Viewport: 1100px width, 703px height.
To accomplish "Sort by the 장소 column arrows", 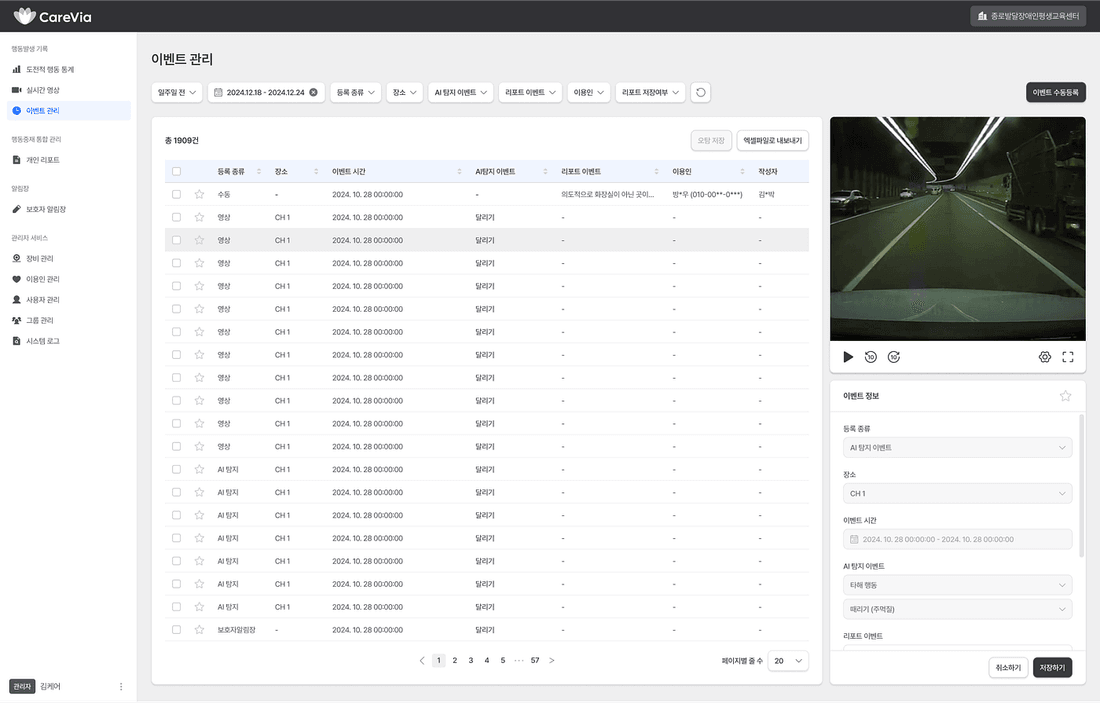I will [316, 171].
